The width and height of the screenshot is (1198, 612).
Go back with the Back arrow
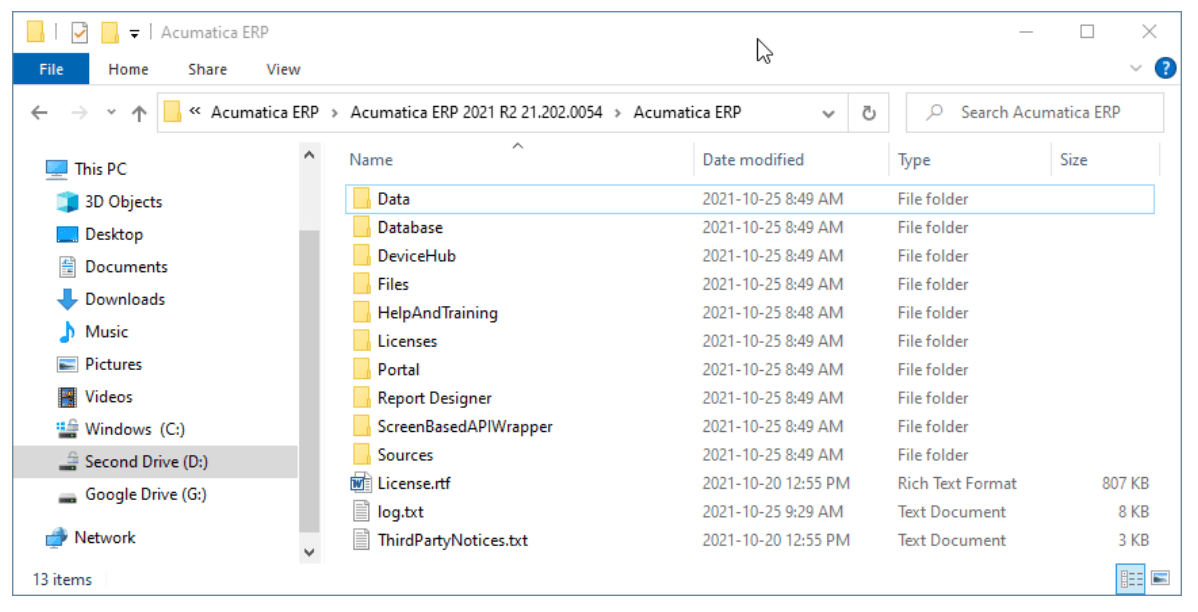pos(40,113)
